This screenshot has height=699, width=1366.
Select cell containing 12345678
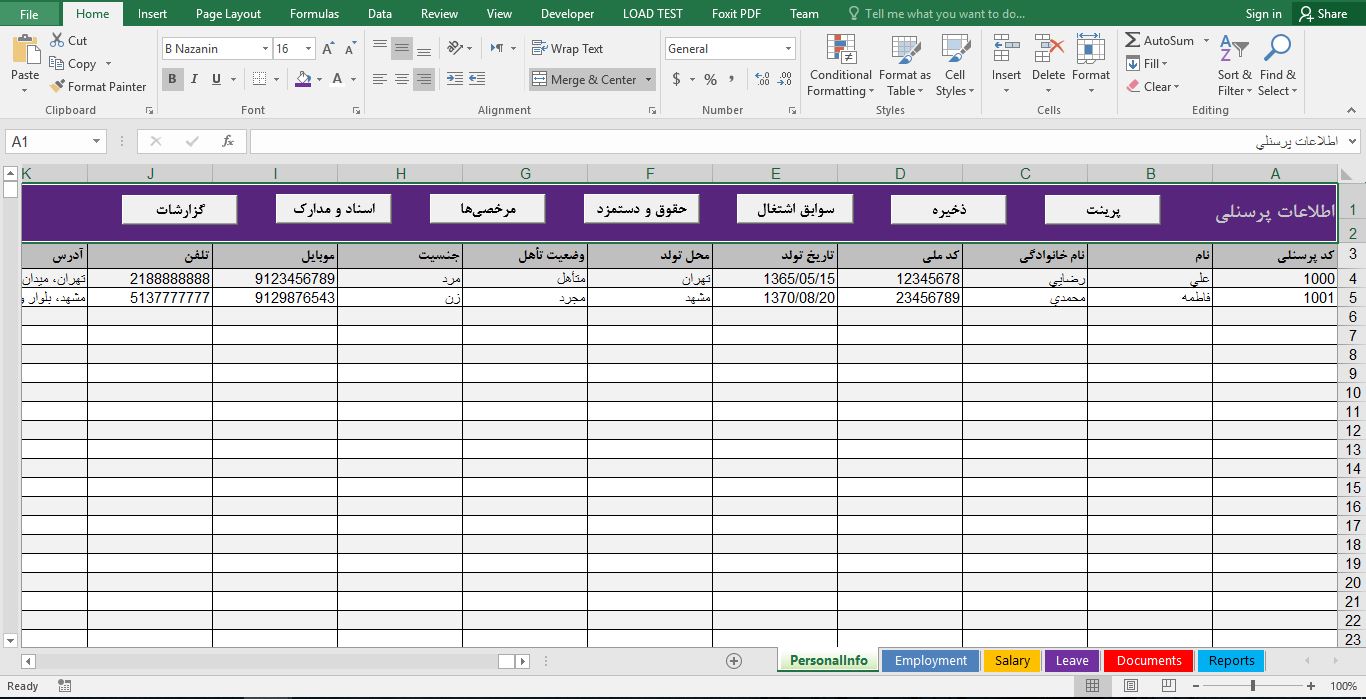tap(900, 279)
